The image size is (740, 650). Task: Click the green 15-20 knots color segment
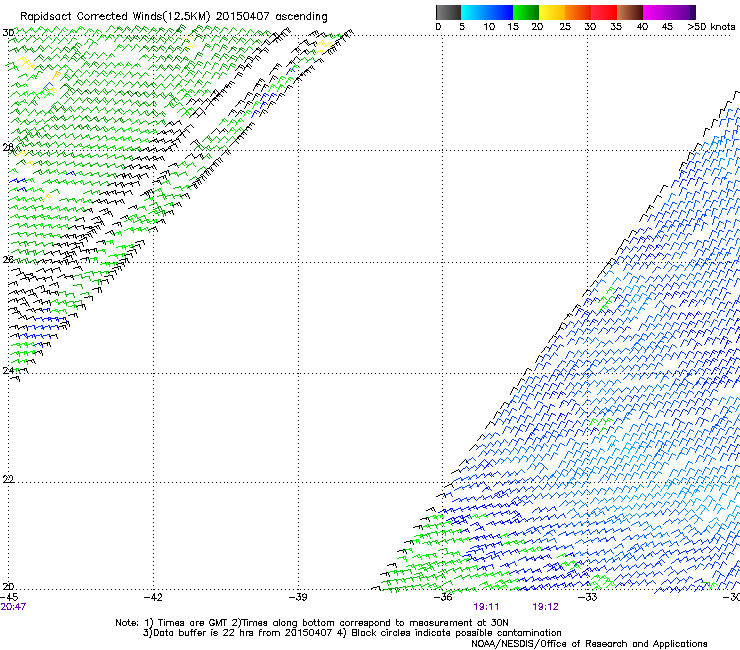click(526, 13)
